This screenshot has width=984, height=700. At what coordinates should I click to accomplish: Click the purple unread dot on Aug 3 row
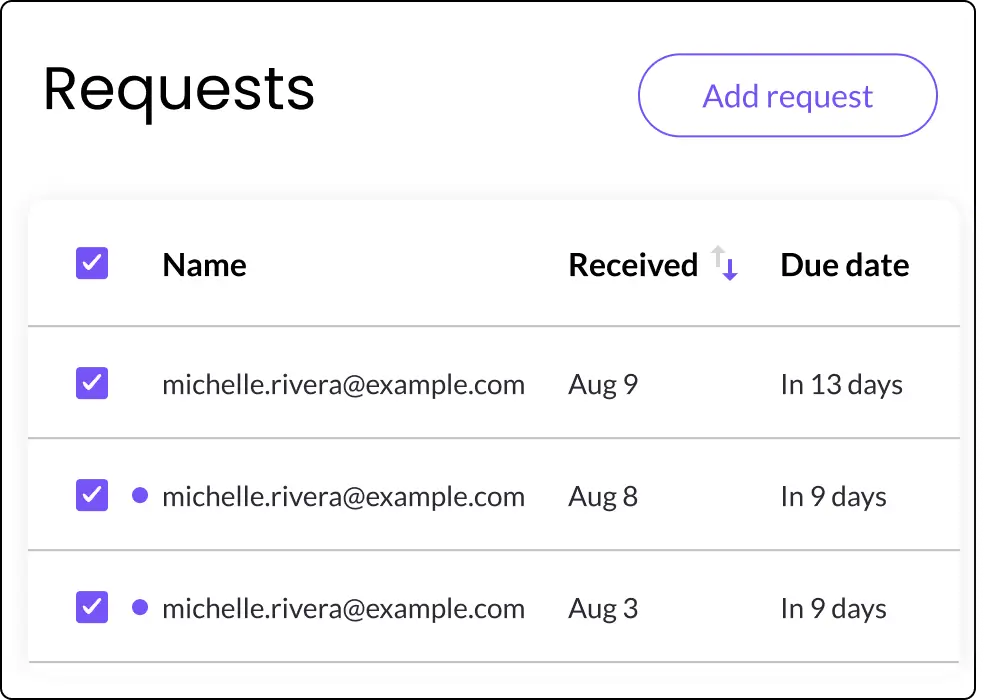click(x=140, y=607)
